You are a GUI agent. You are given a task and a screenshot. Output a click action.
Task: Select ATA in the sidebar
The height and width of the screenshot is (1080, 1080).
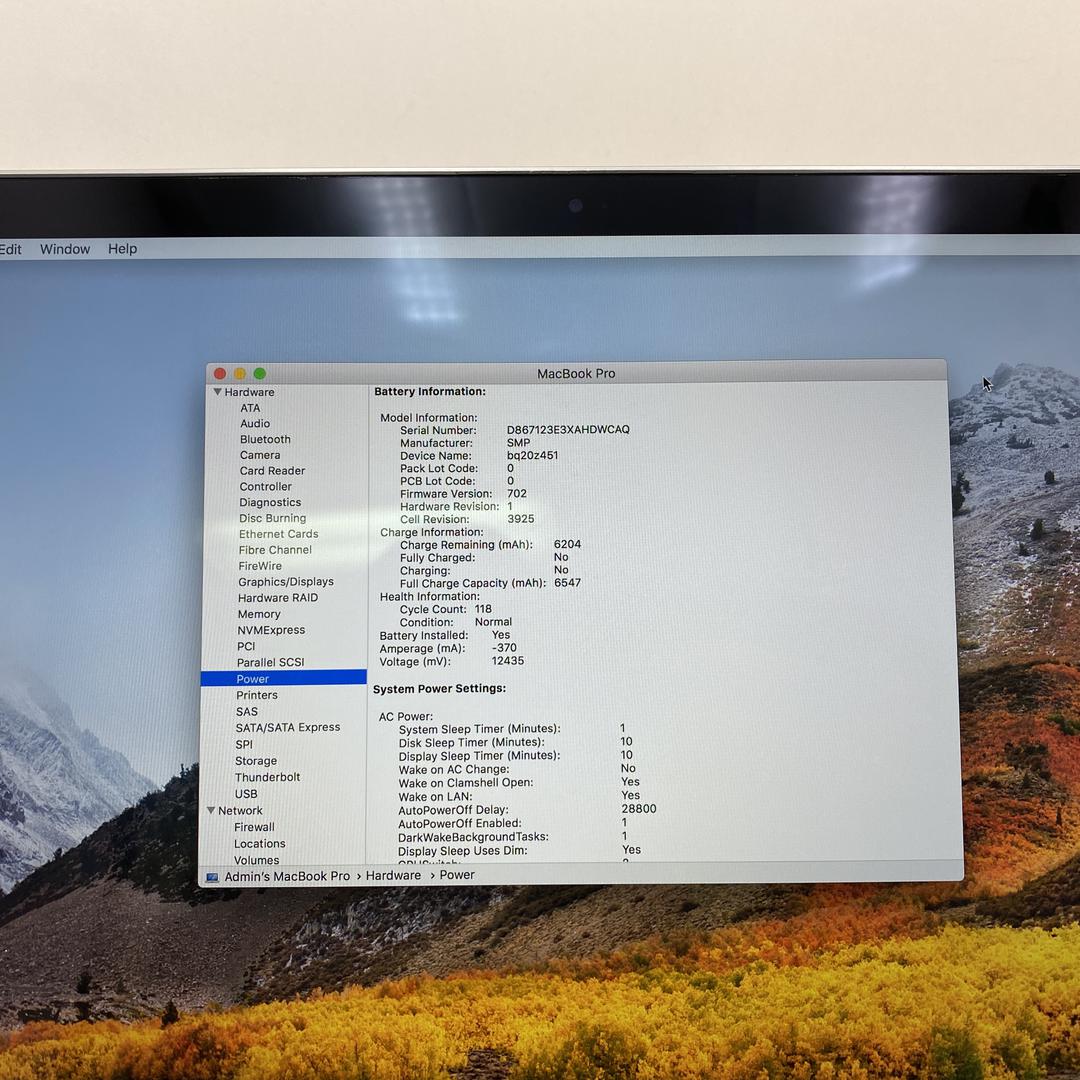coord(250,408)
